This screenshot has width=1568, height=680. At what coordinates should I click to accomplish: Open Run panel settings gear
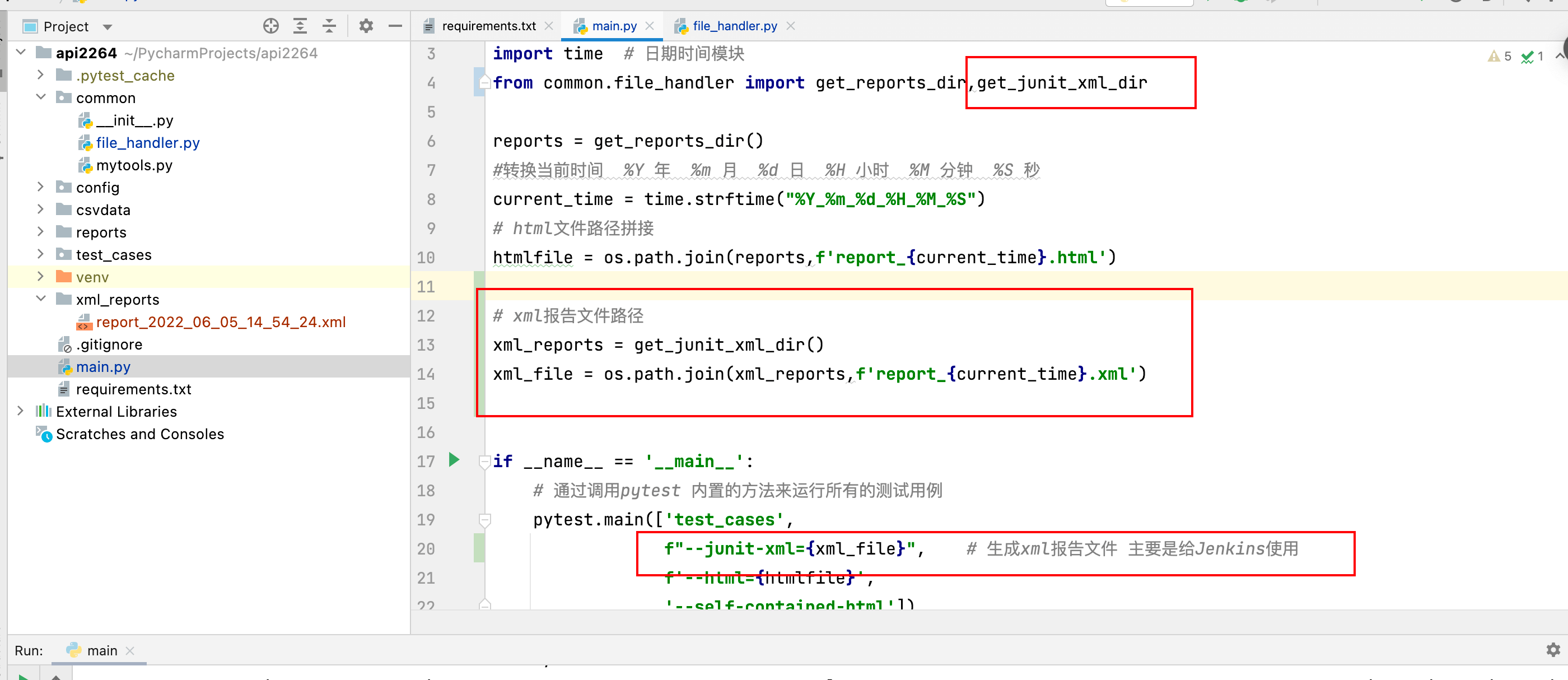1553,650
